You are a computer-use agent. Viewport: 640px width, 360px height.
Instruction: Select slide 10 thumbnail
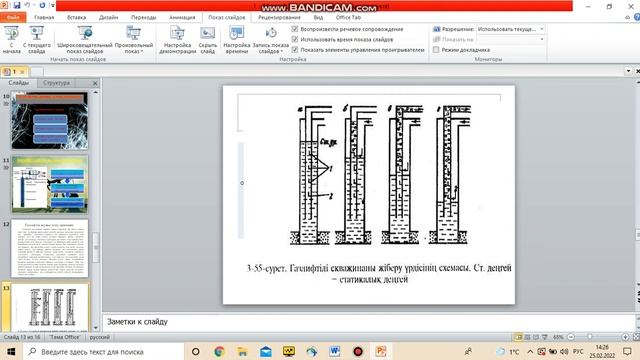(x=49, y=120)
